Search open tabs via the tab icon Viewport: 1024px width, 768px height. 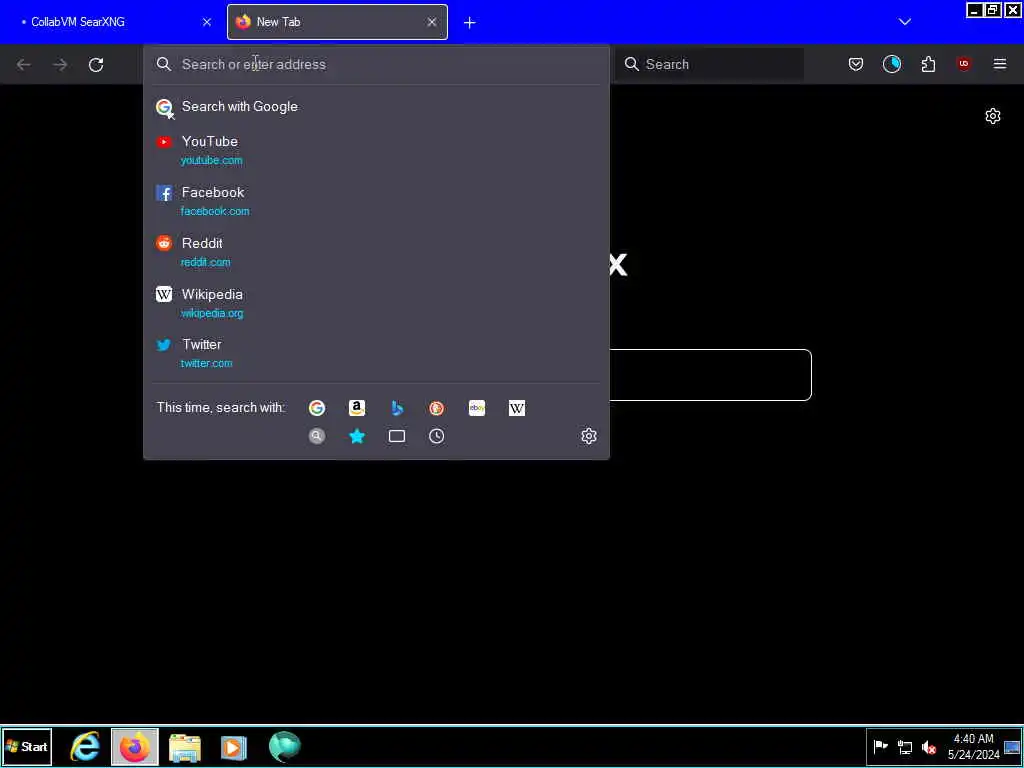click(397, 436)
